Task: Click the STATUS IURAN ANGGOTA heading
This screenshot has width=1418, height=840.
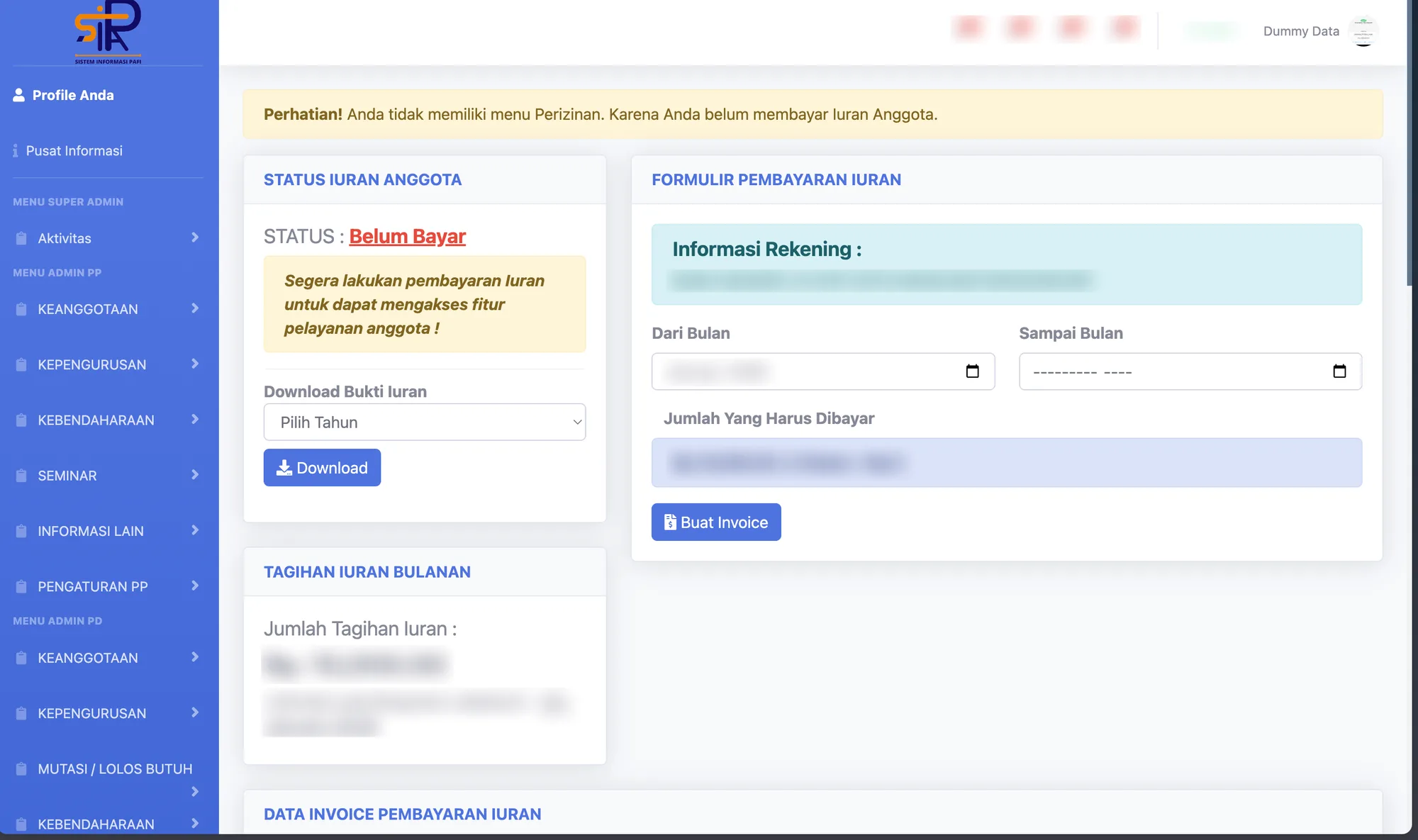Action: tap(362, 180)
